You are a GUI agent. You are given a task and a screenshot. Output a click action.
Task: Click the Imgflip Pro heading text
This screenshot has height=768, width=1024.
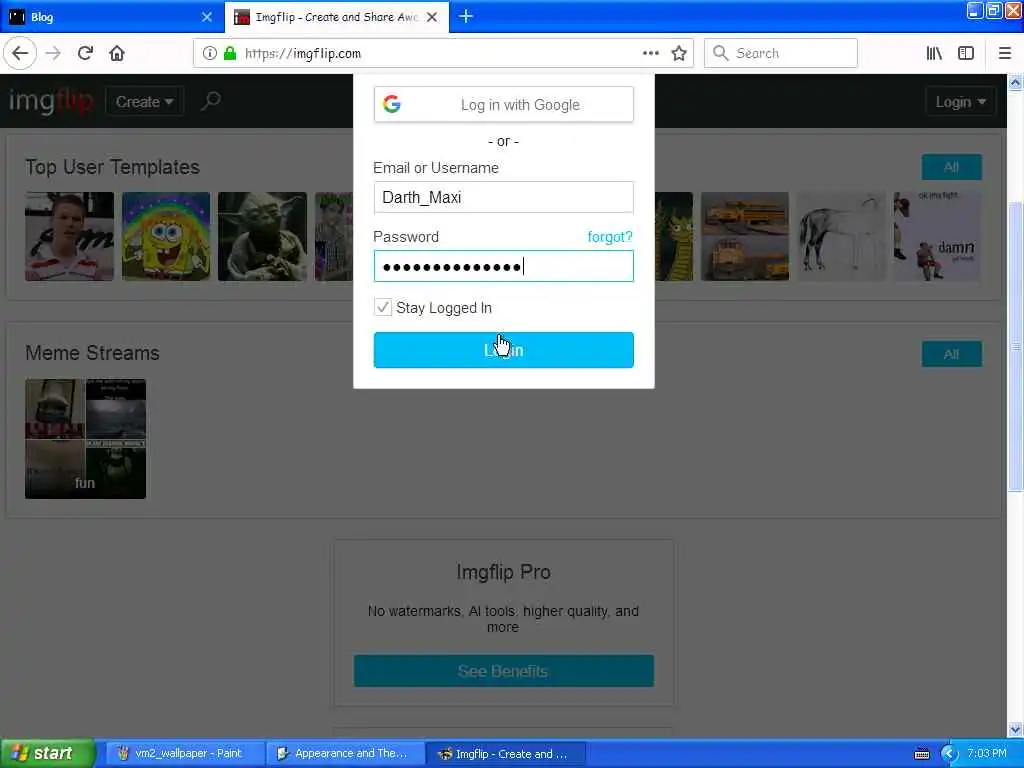504,572
